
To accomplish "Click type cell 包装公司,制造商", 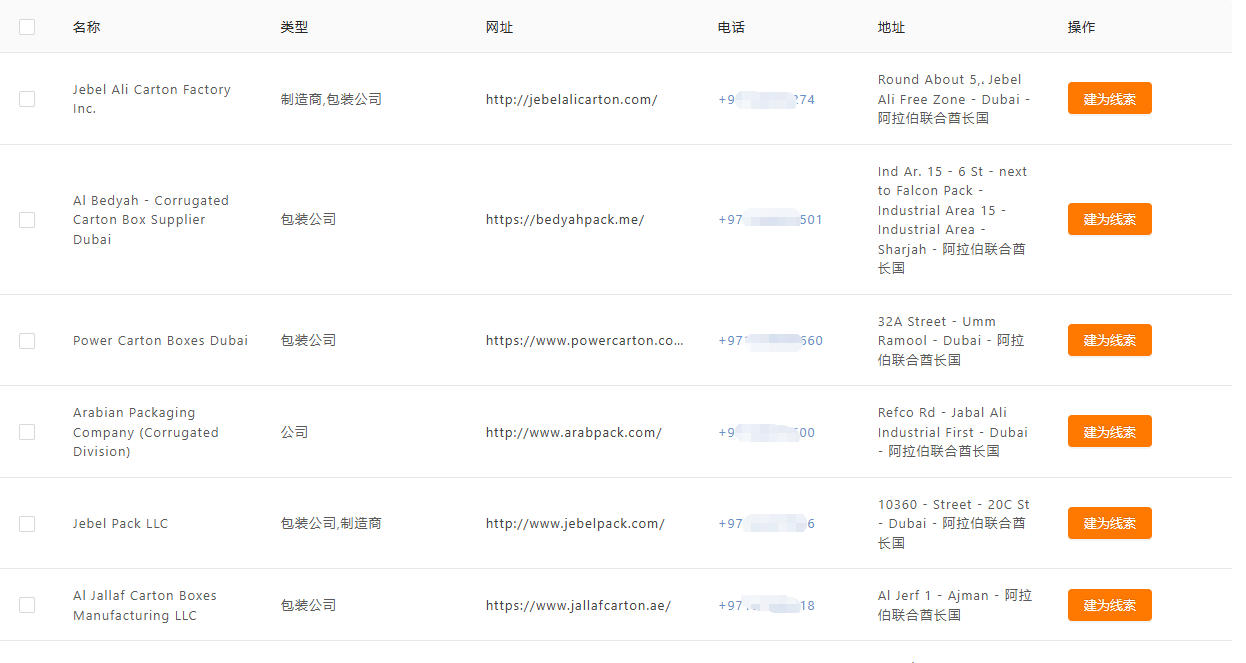I will [x=331, y=523].
